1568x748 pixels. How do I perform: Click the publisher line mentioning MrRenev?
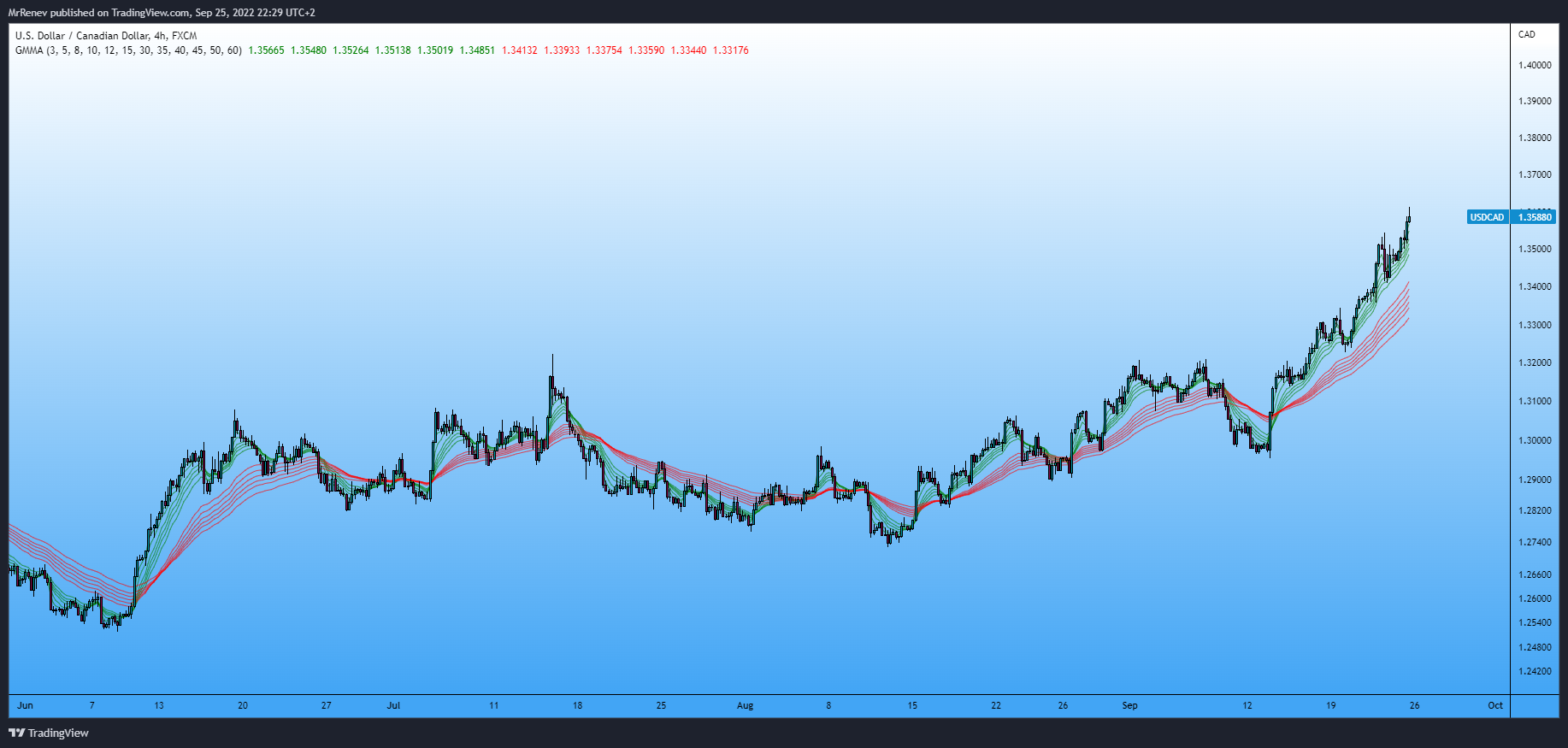point(162,13)
